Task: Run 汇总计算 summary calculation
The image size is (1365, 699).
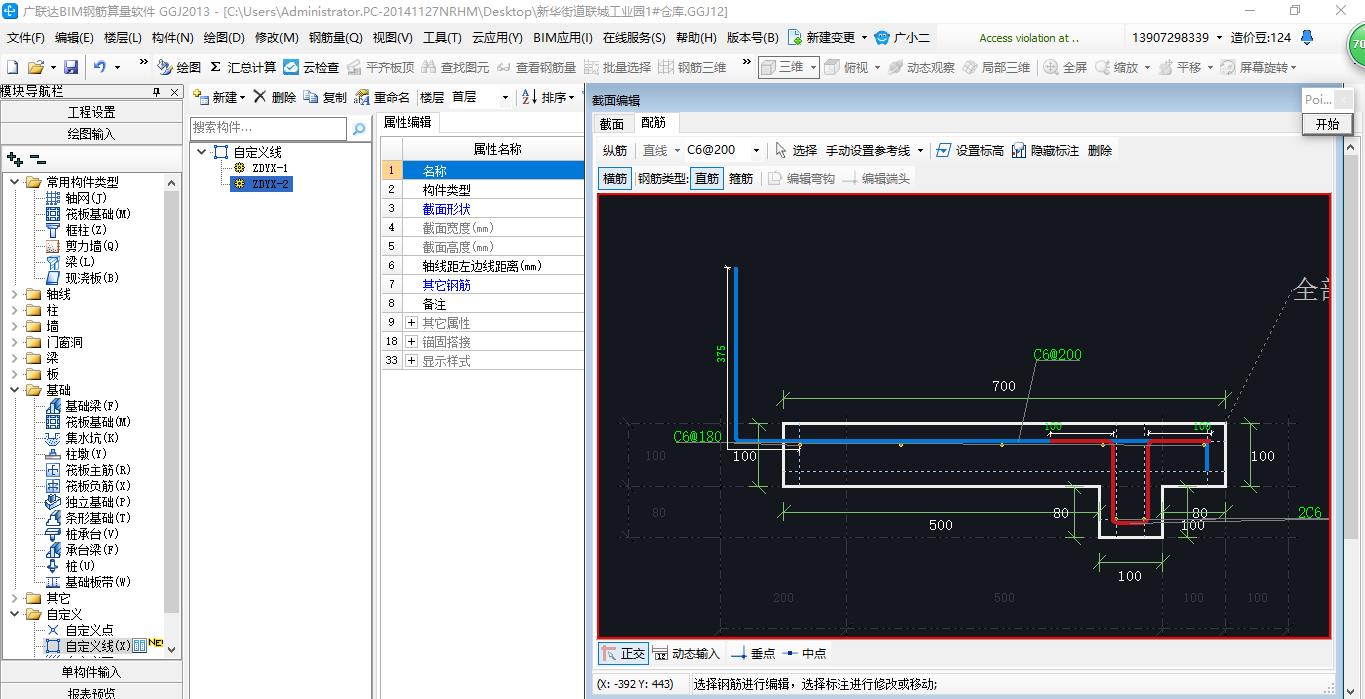Action: [x=243, y=67]
